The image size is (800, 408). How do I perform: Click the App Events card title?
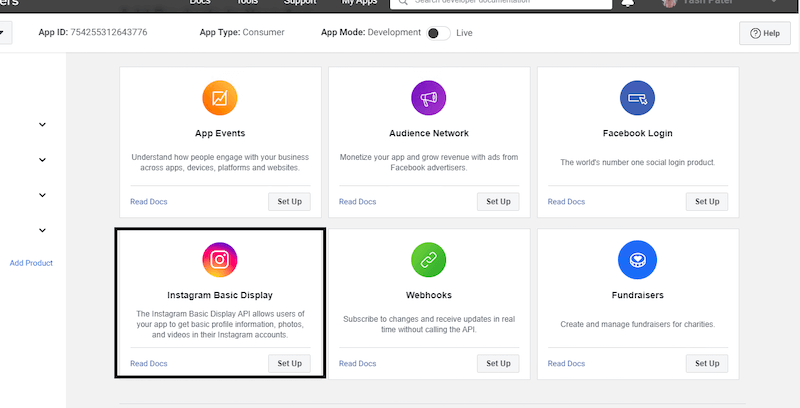tap(220, 133)
